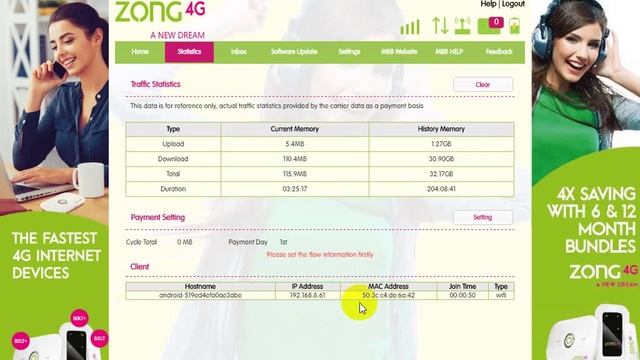
Task: Click the history duration 204:08:41
Action: [x=441, y=189]
